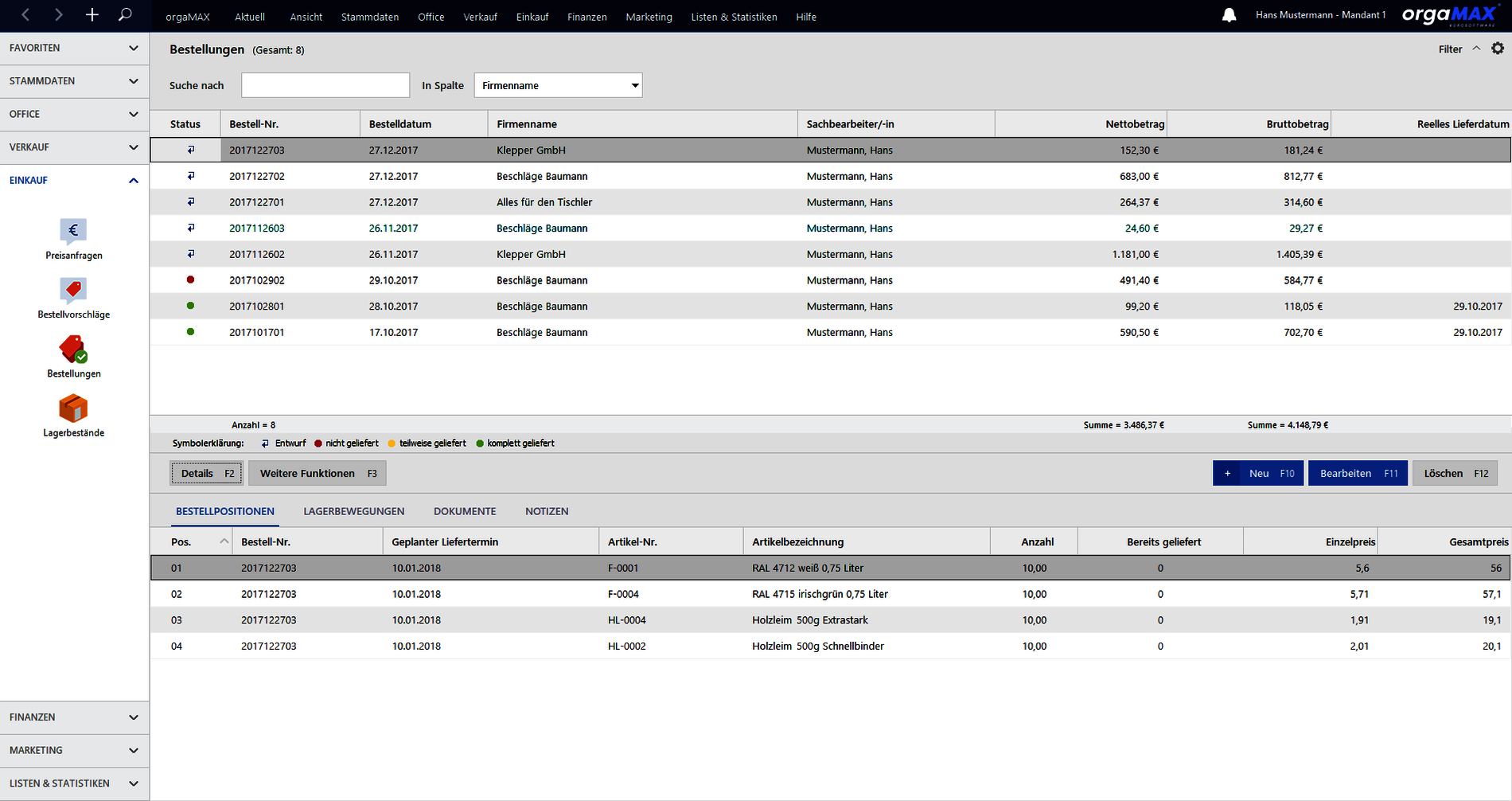Switch to the Bestellpositionen tab
The height and width of the screenshot is (801, 1512).
tap(225, 511)
